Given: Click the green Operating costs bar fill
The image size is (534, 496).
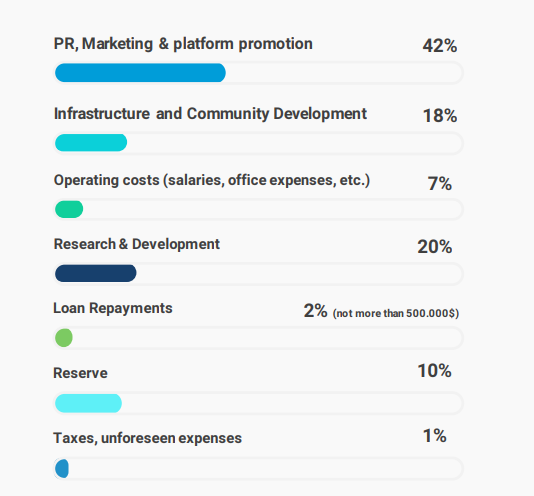Looking at the screenshot, I should point(69,209).
